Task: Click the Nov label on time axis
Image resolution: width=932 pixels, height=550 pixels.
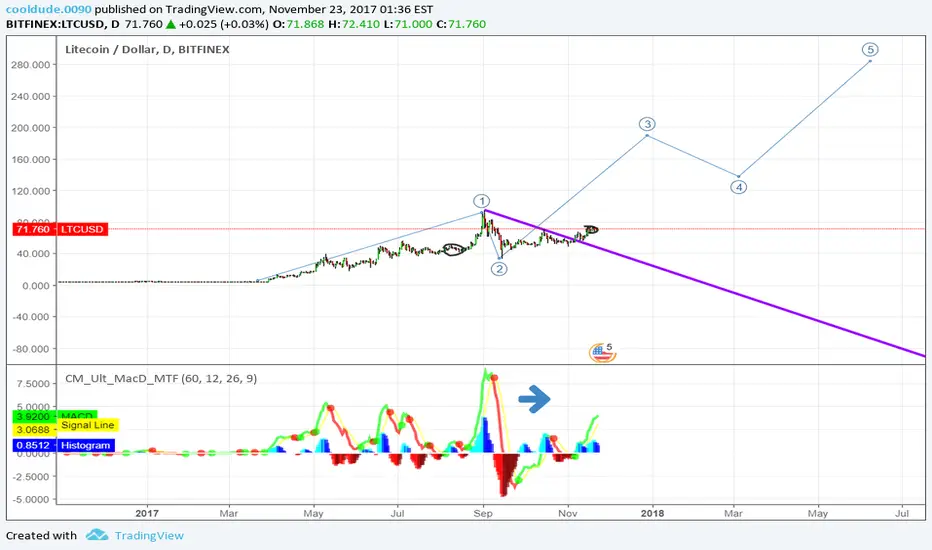Action: point(568,513)
